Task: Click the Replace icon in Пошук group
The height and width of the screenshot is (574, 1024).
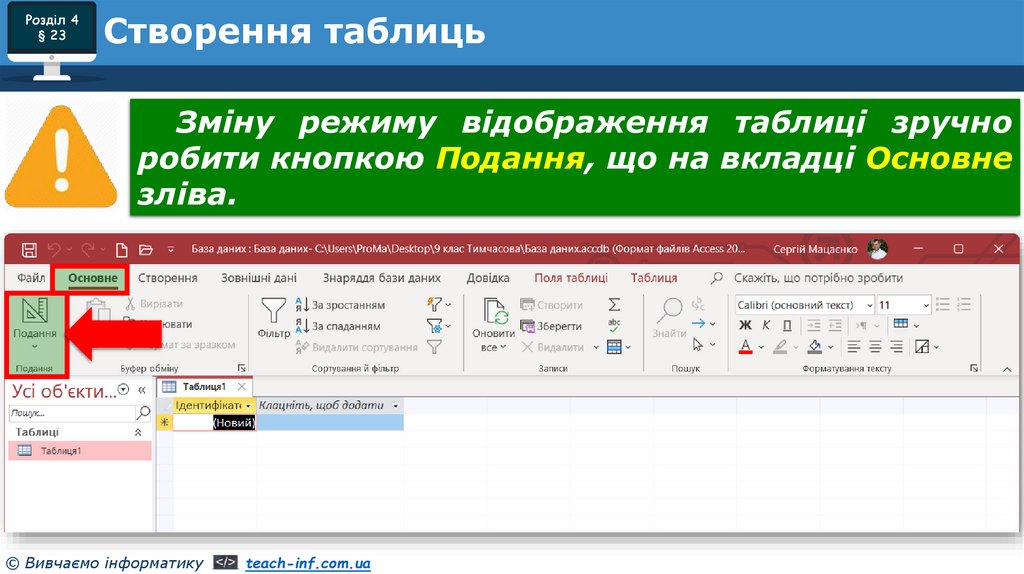Action: pos(698,304)
